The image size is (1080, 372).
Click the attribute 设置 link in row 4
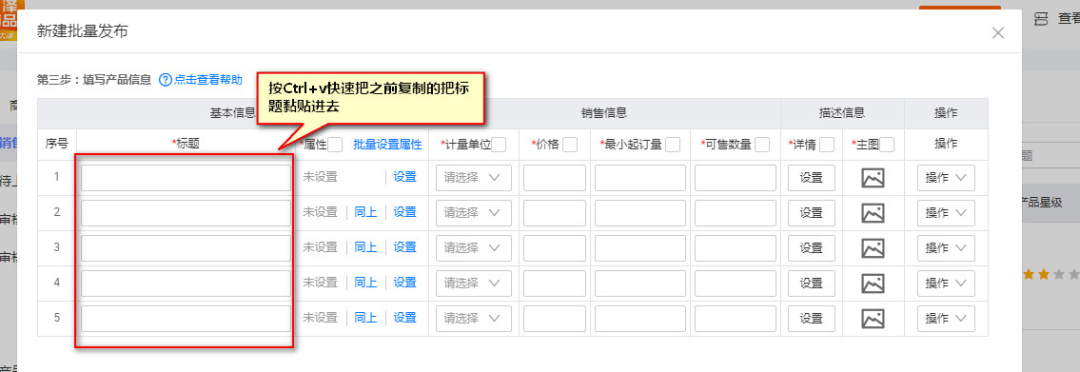[405, 282]
